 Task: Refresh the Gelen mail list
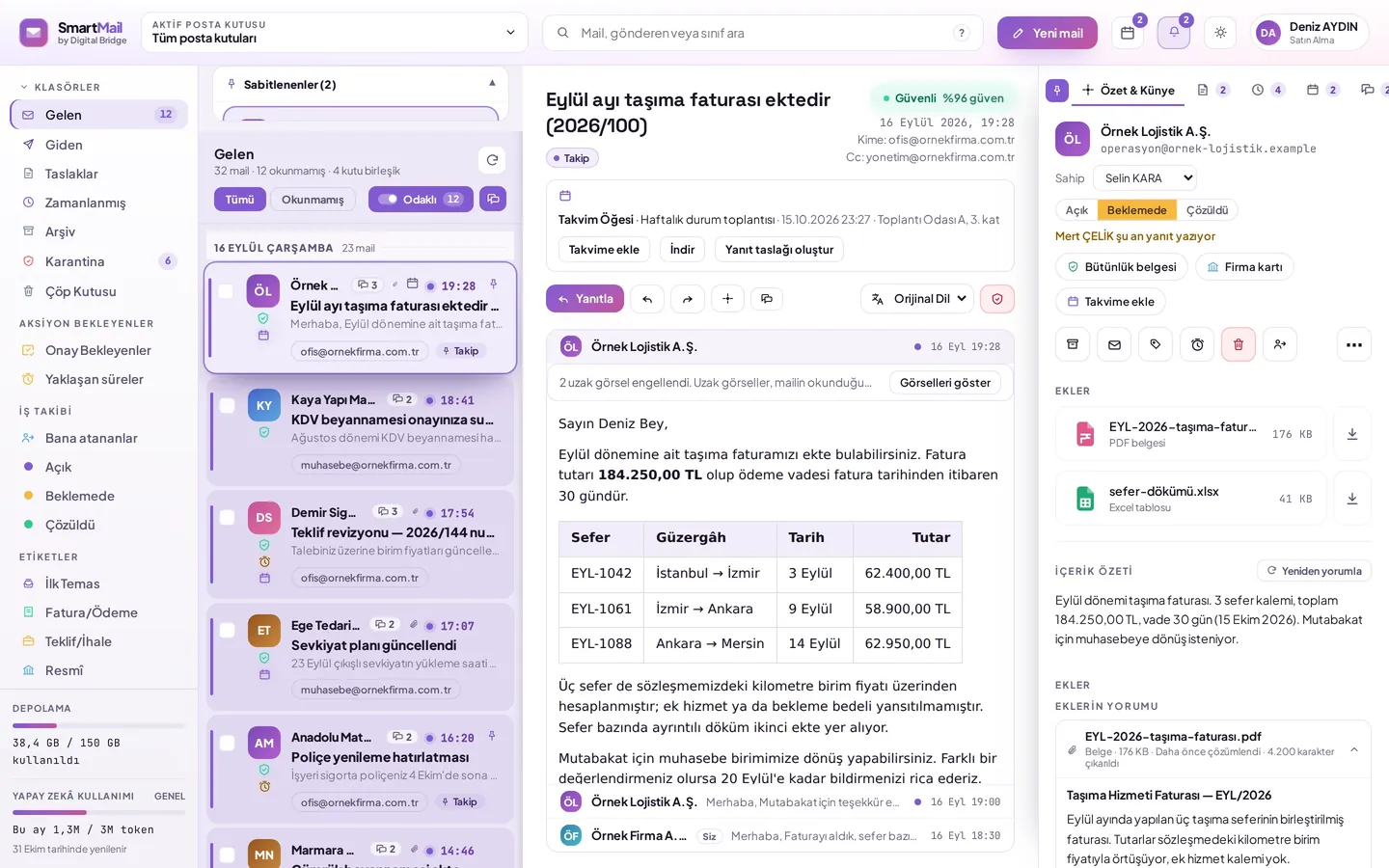(492, 160)
